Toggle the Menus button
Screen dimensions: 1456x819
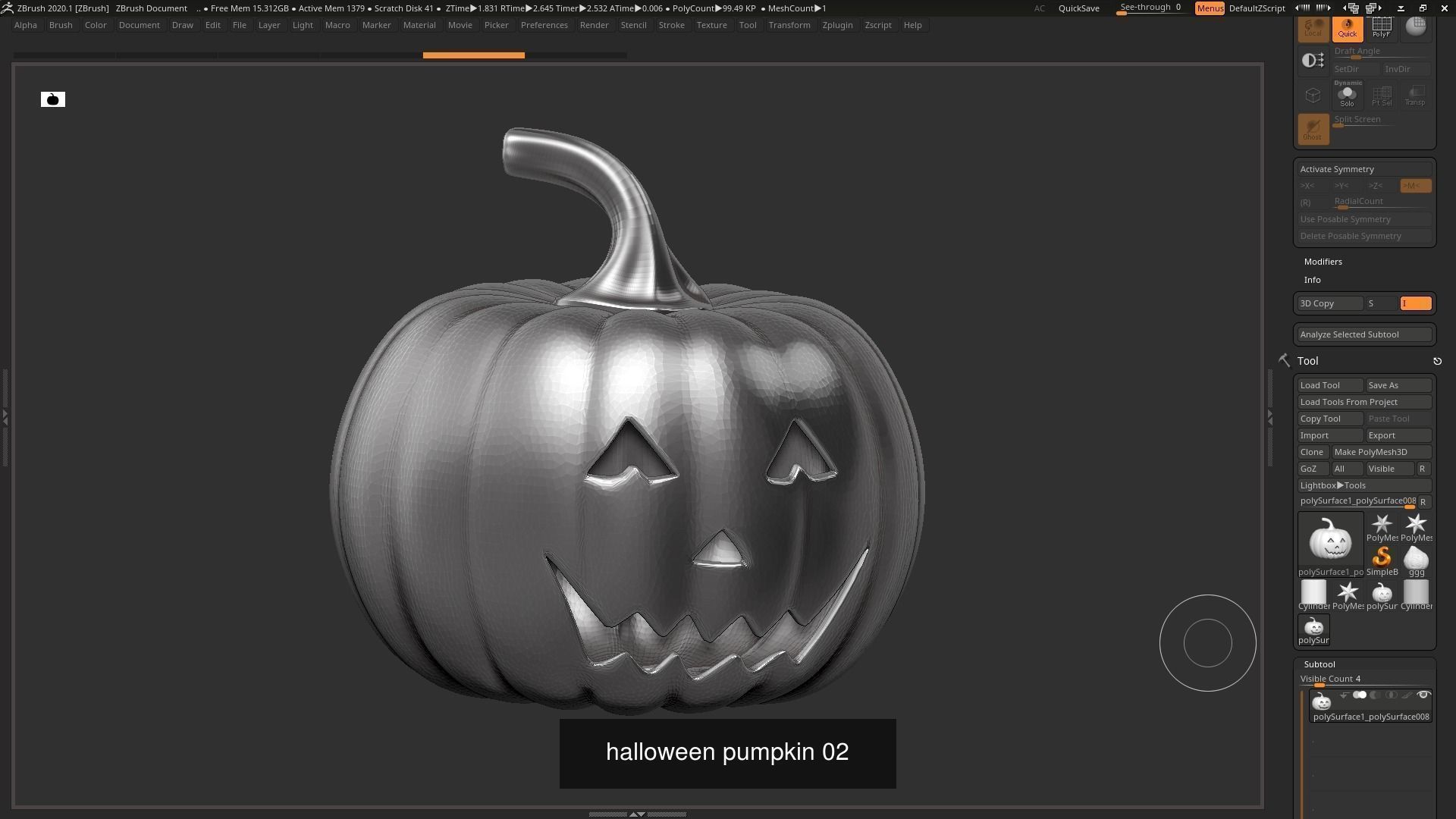tap(1210, 8)
